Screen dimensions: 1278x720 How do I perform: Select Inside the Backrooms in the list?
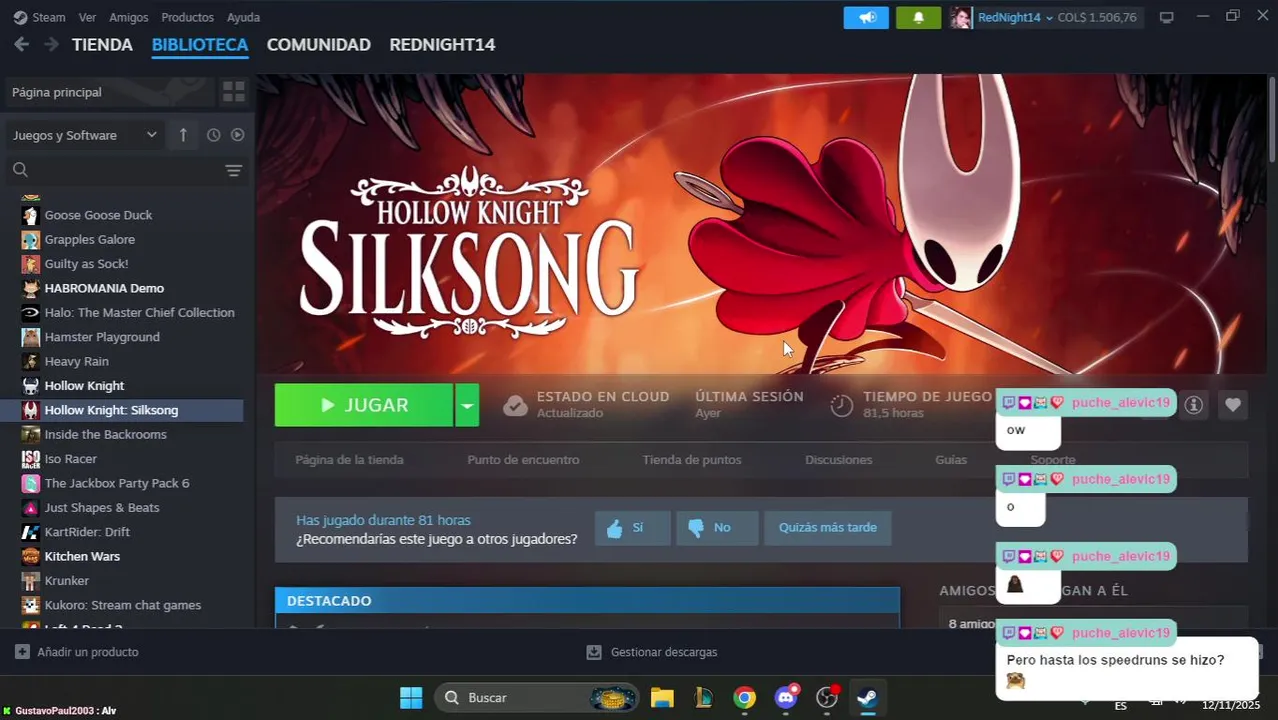105,435
